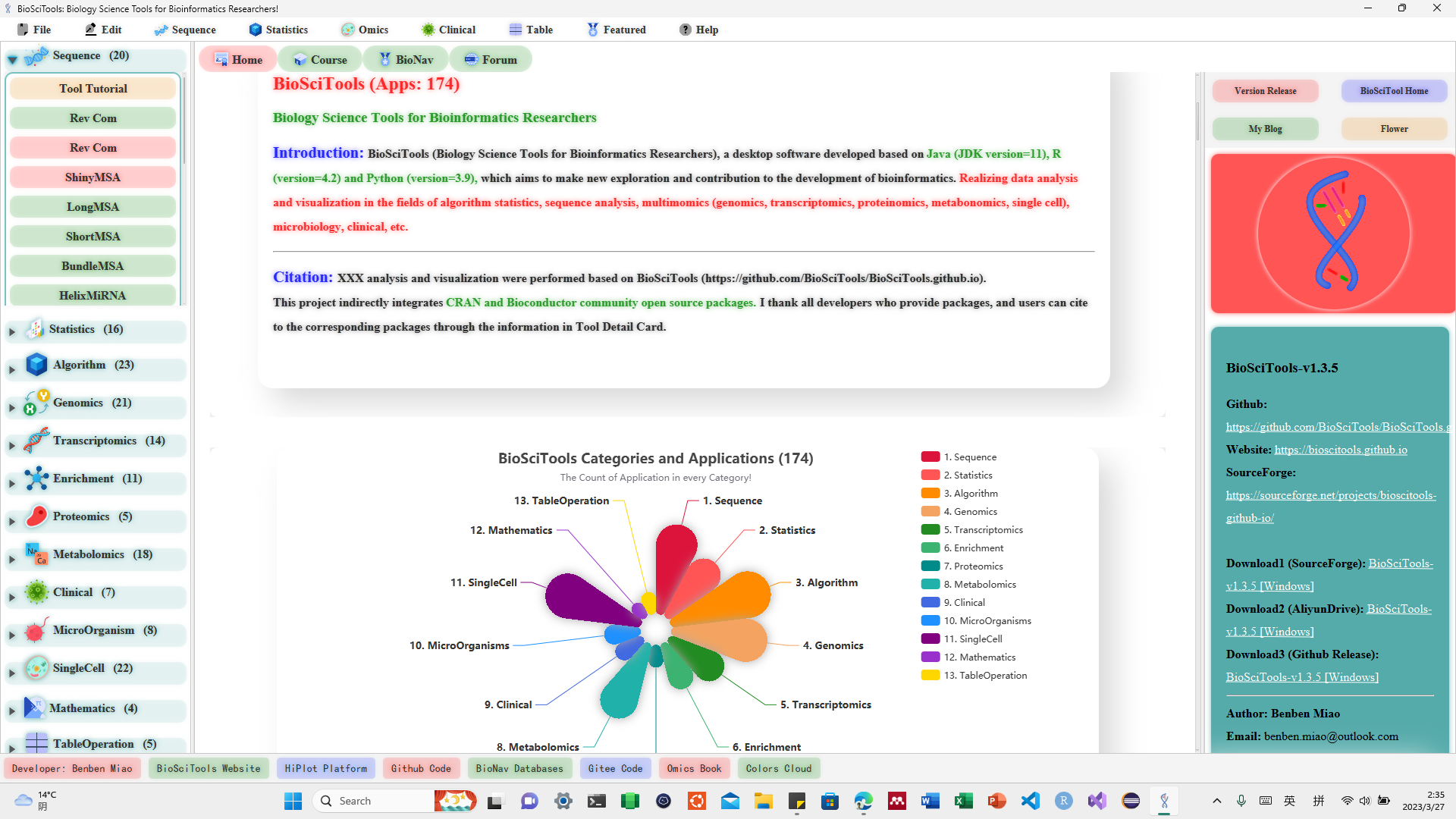Click the MicroOrganism icon in sidebar
This screenshot has height=819, width=1456.
[36, 630]
